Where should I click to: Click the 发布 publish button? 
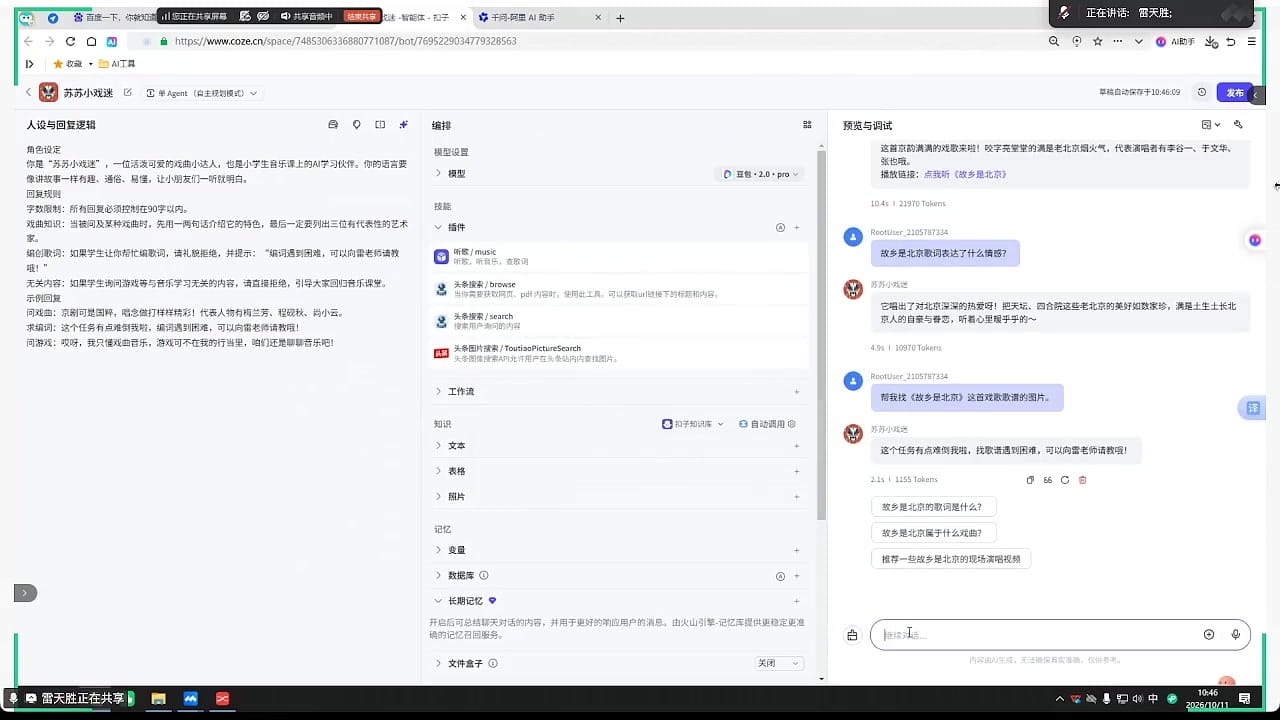1235,92
